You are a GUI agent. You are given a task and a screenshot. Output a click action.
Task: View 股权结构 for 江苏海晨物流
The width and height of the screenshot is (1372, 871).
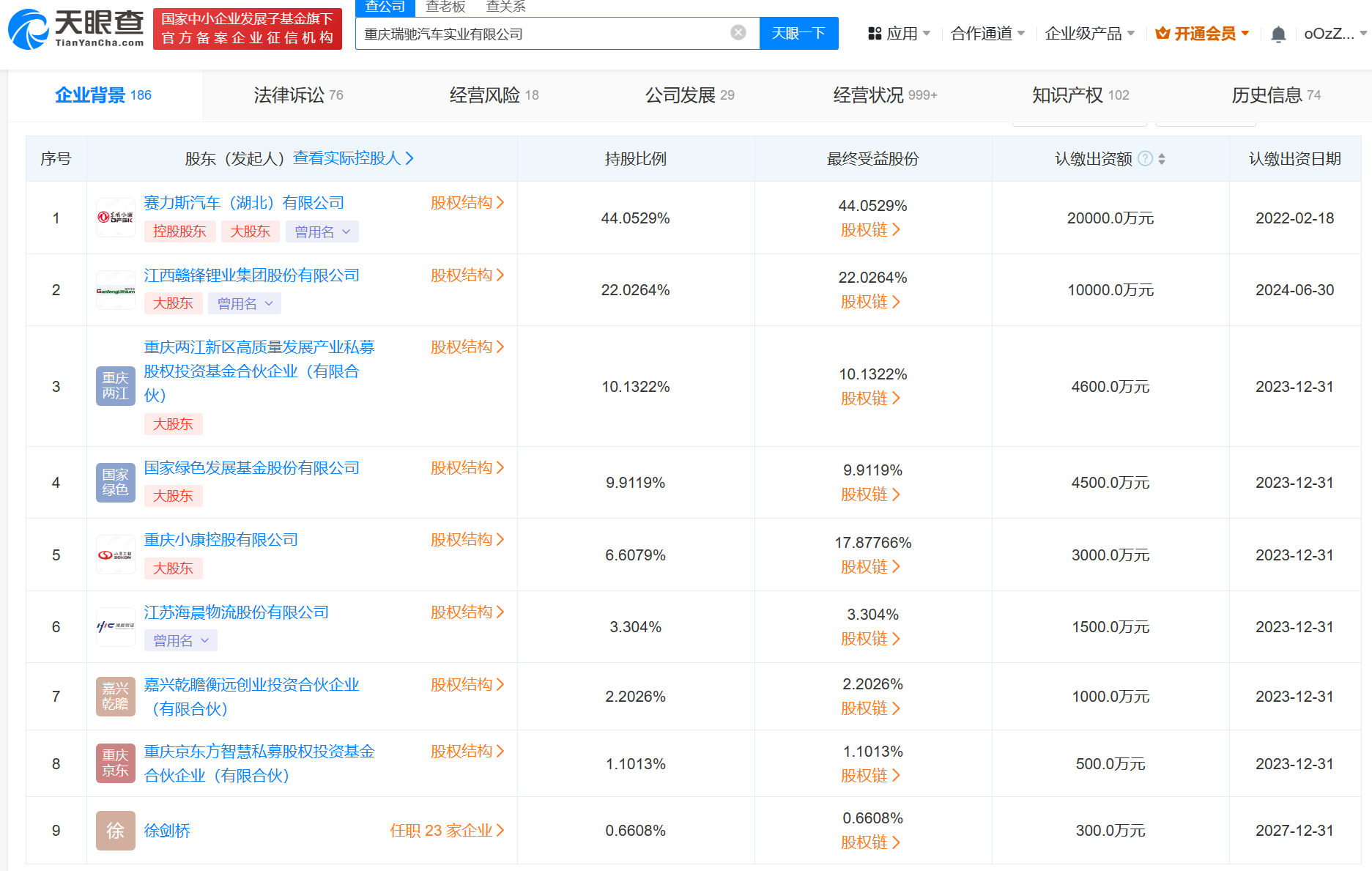[x=467, y=612]
